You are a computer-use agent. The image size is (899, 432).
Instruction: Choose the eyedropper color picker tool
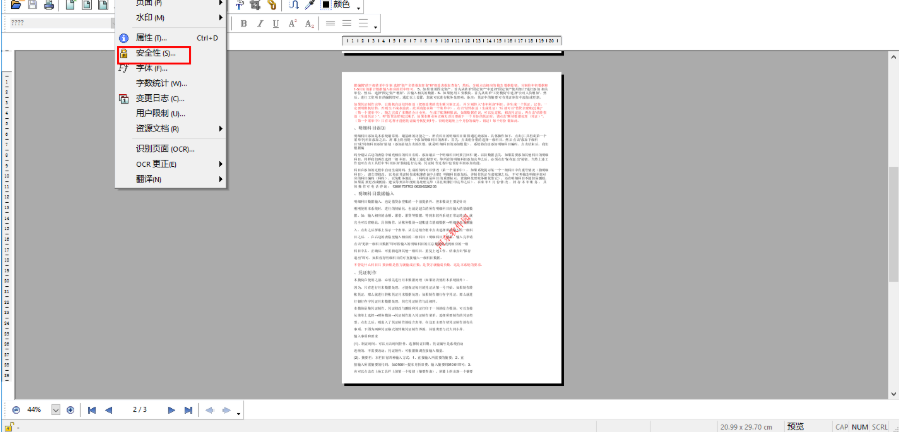[310, 5]
